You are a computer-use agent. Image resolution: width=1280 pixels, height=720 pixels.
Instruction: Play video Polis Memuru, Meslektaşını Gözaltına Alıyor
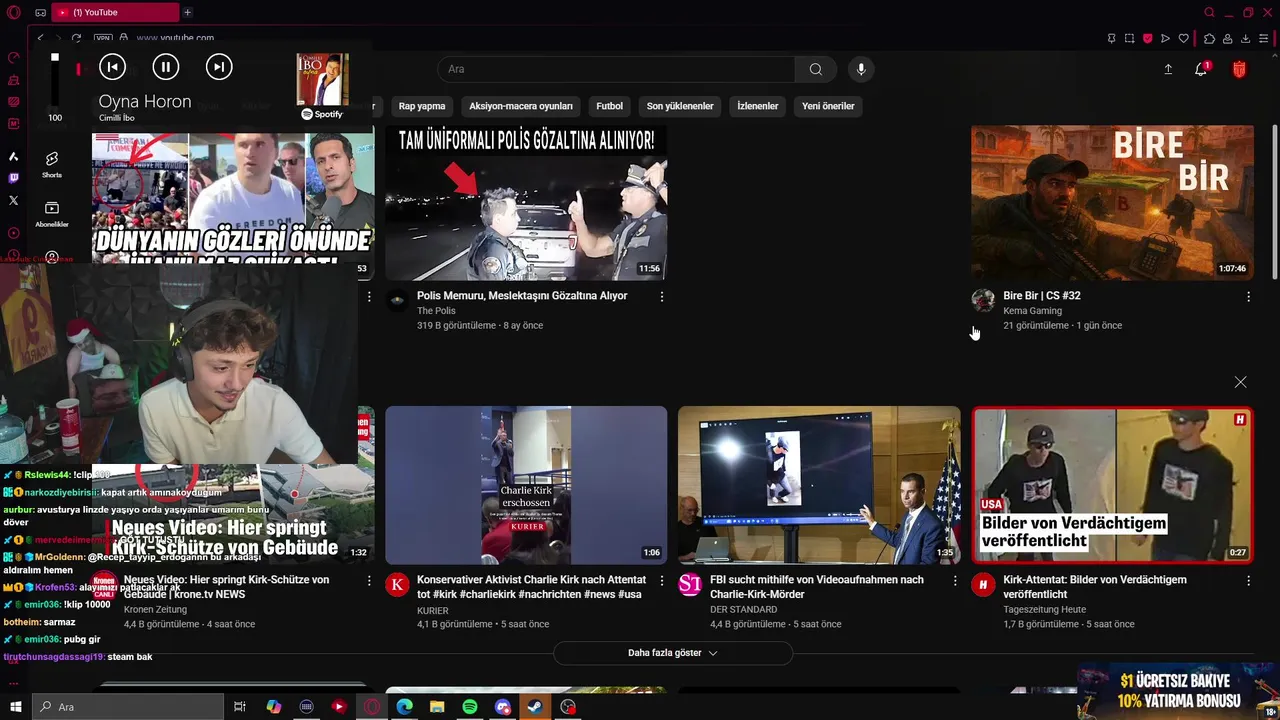tap(526, 203)
